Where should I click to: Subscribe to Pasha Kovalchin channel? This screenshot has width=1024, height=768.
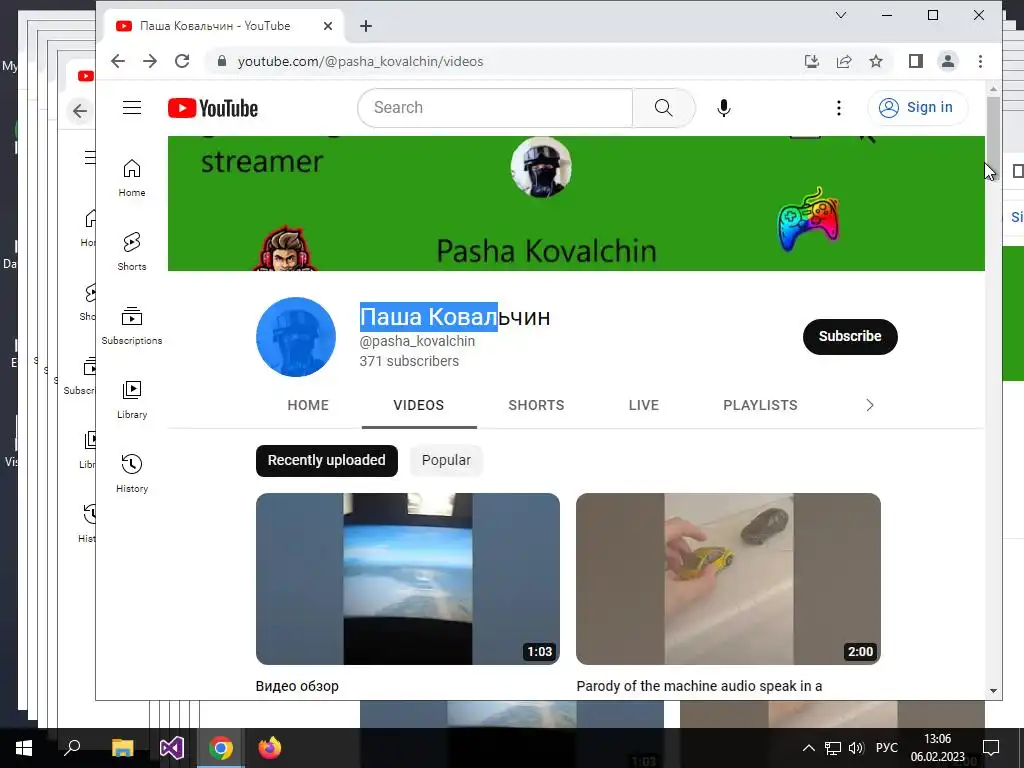[850, 337]
